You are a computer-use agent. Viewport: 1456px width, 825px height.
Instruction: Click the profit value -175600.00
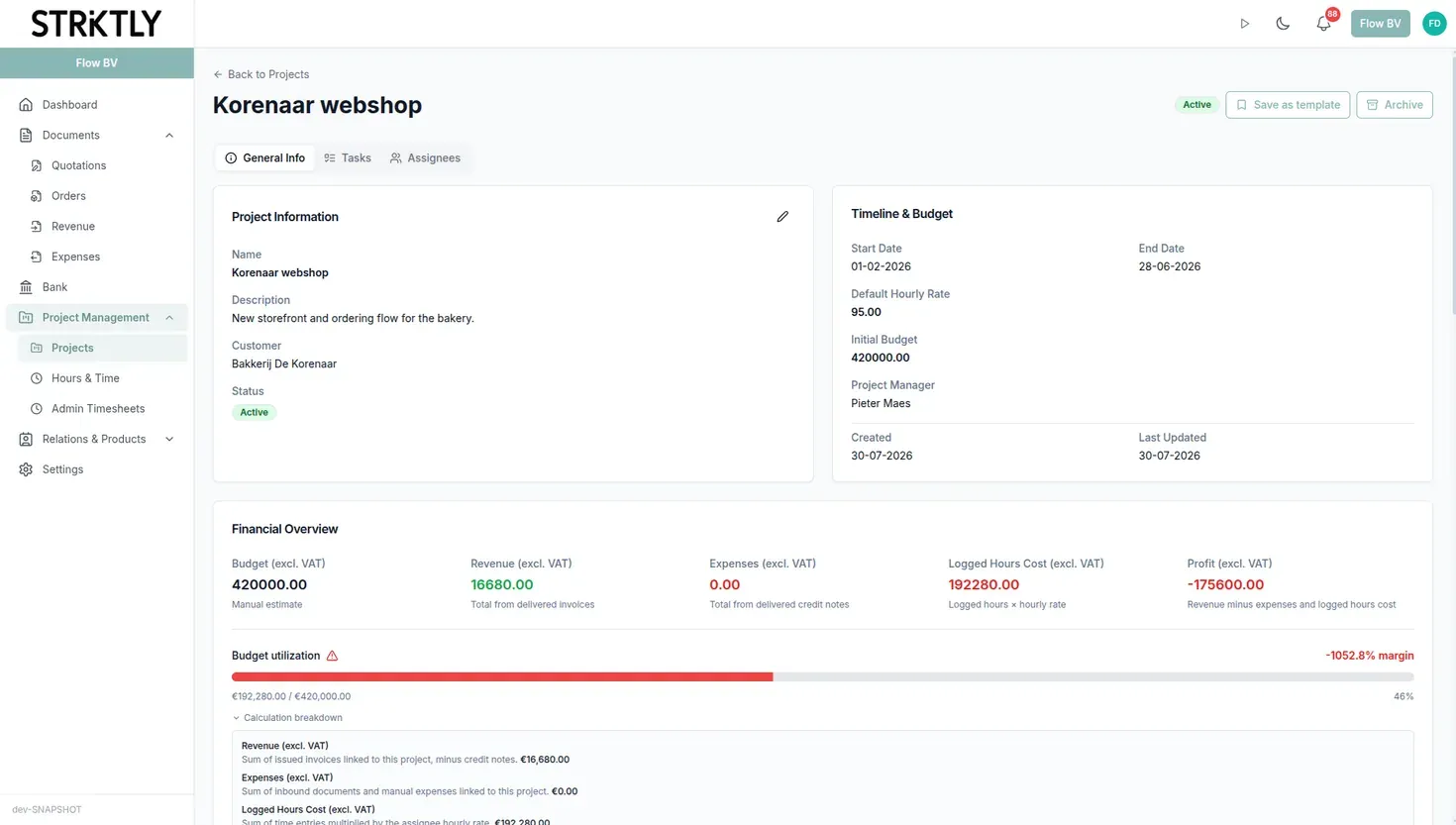(x=1225, y=585)
